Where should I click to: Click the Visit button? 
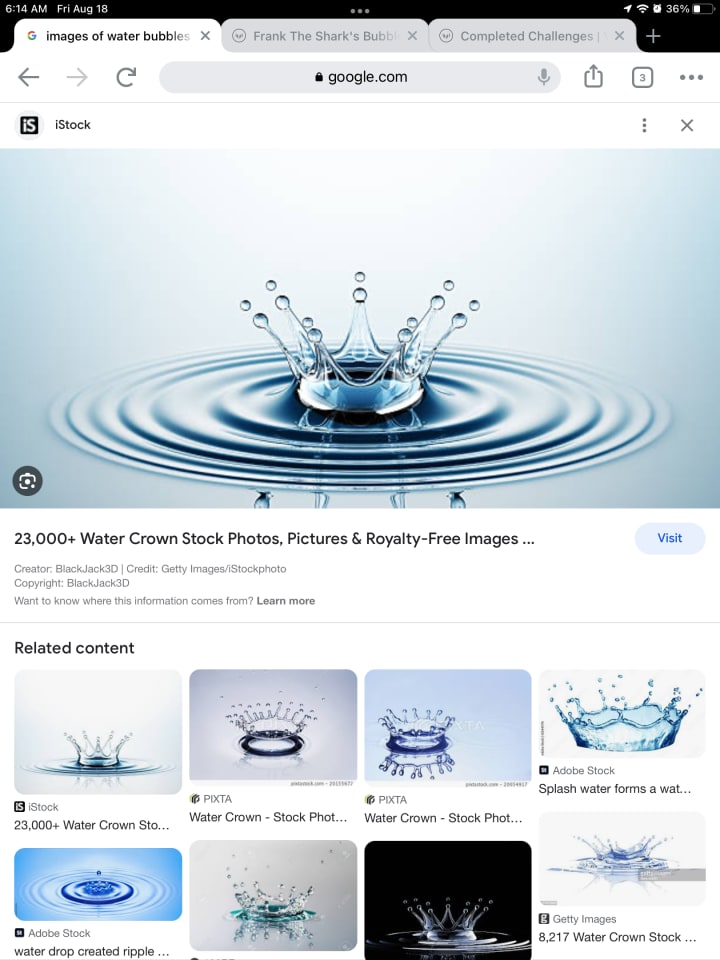670,538
